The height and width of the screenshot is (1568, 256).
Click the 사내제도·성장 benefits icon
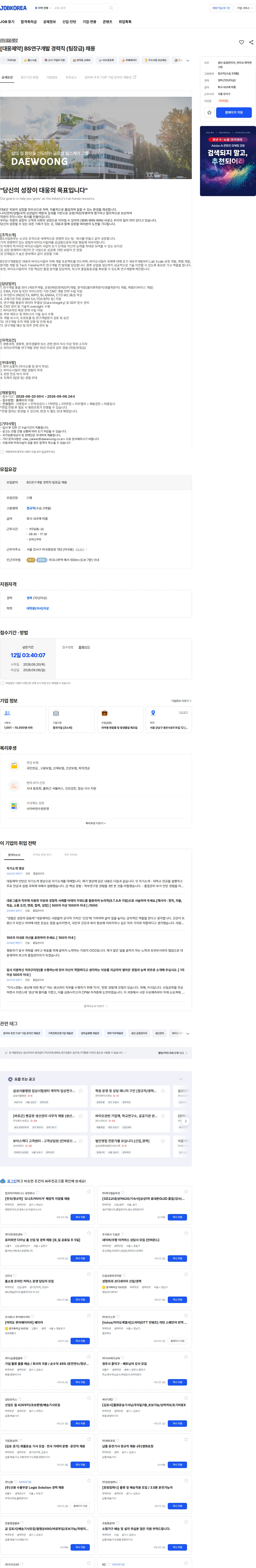tap(14, 806)
